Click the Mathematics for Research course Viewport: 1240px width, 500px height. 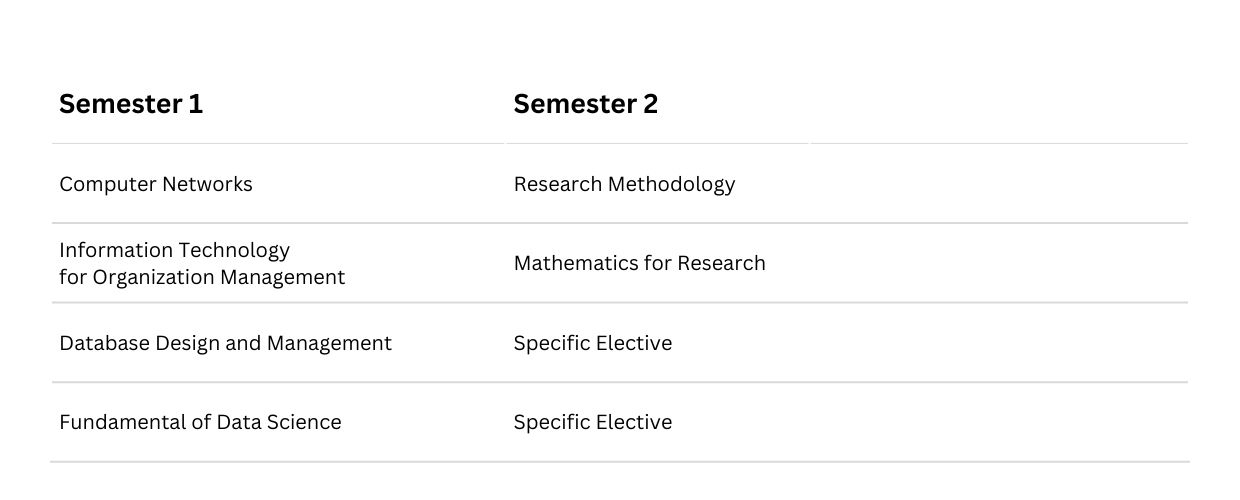pyautogui.click(x=640, y=263)
